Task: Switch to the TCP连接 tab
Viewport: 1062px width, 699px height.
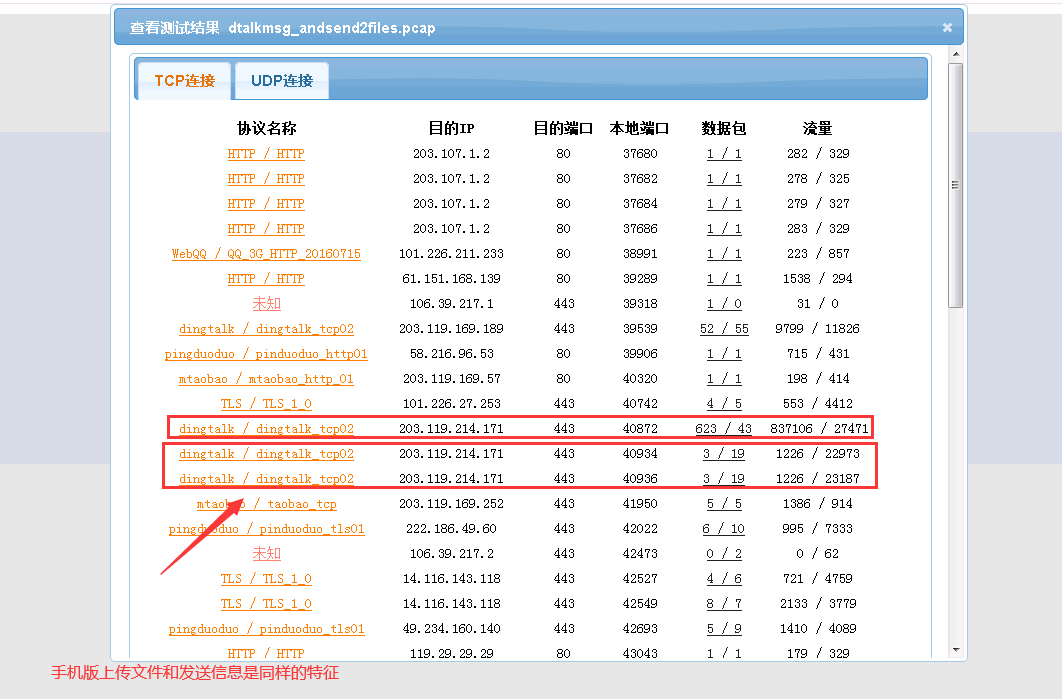Action: (x=184, y=81)
